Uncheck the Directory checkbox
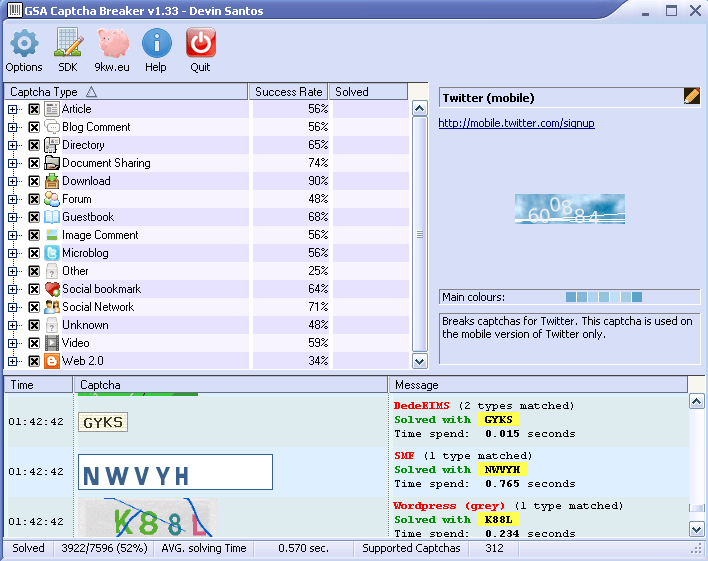 (34, 145)
